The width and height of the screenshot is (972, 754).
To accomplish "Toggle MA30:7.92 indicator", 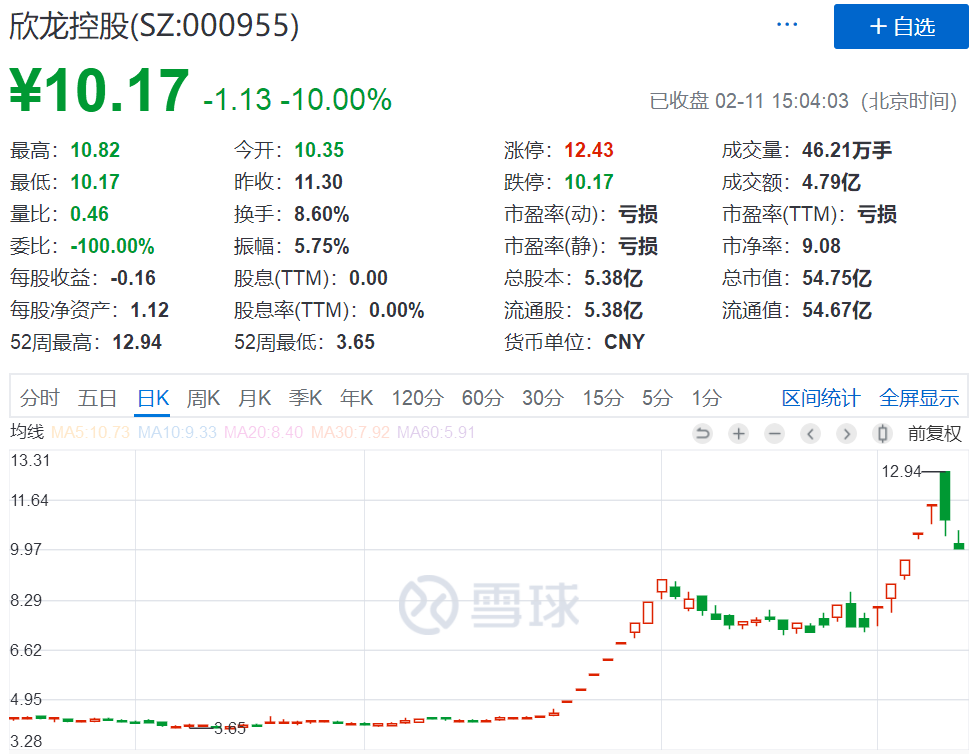I will (x=350, y=432).
